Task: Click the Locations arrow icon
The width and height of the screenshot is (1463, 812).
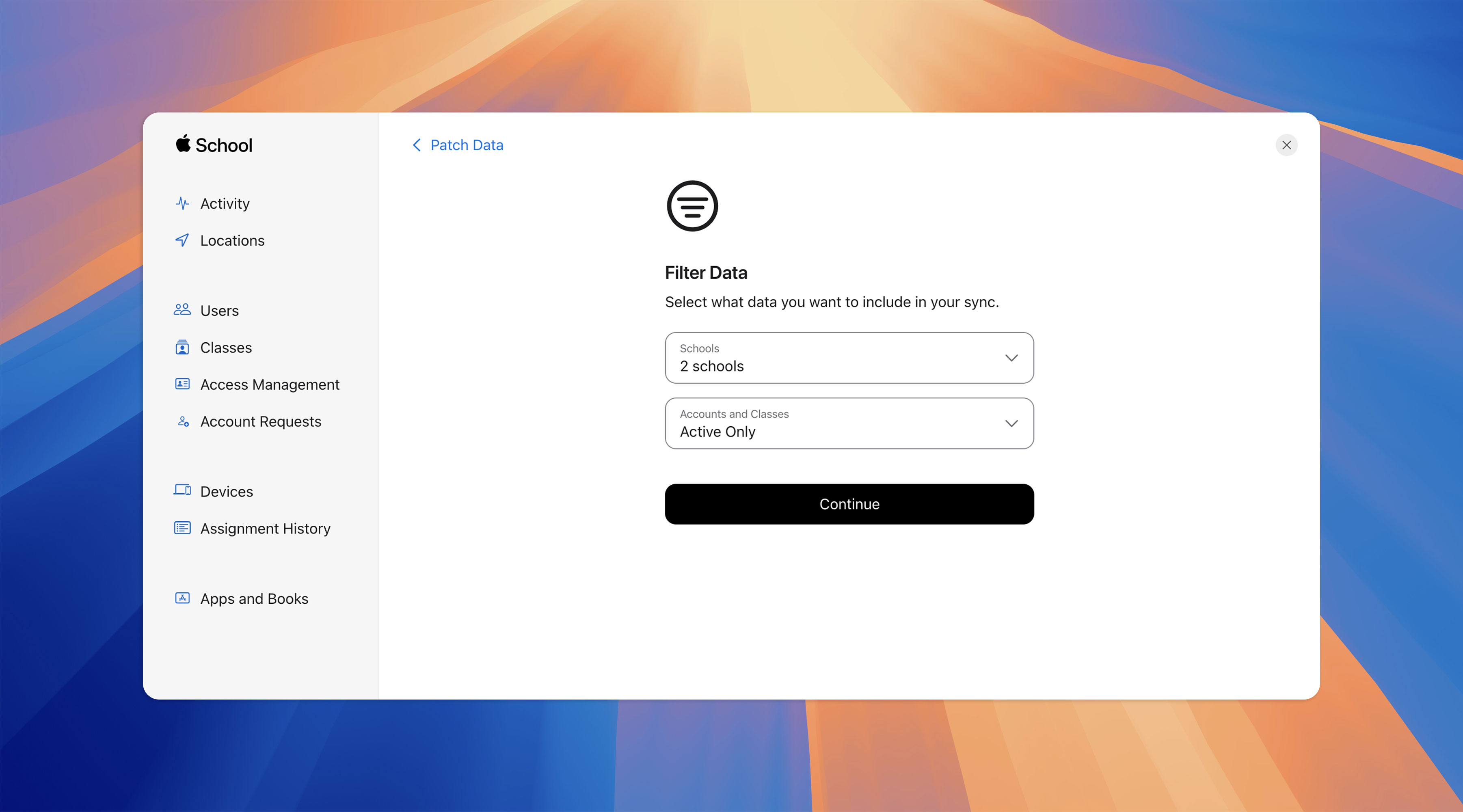Action: coord(182,240)
